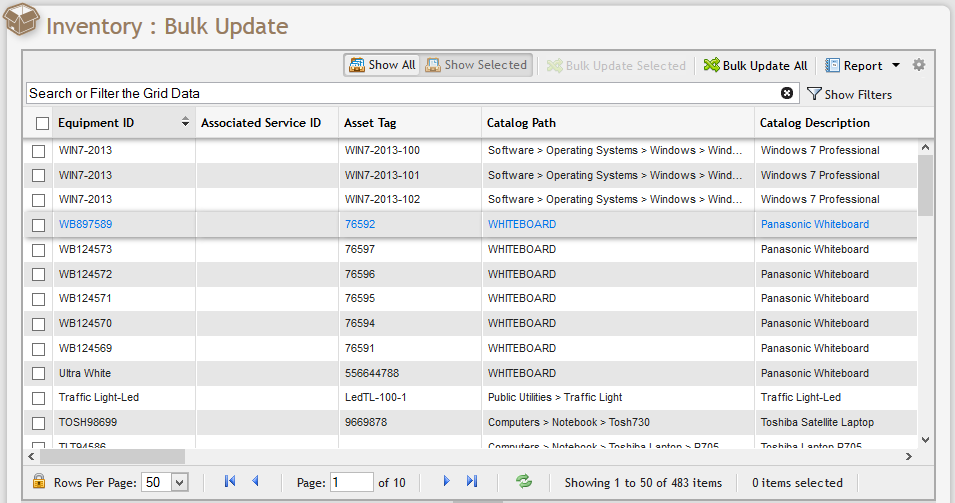This screenshot has width=955, height=503.
Task: Sort by the Equipment ID column arrow
Action: point(185,123)
